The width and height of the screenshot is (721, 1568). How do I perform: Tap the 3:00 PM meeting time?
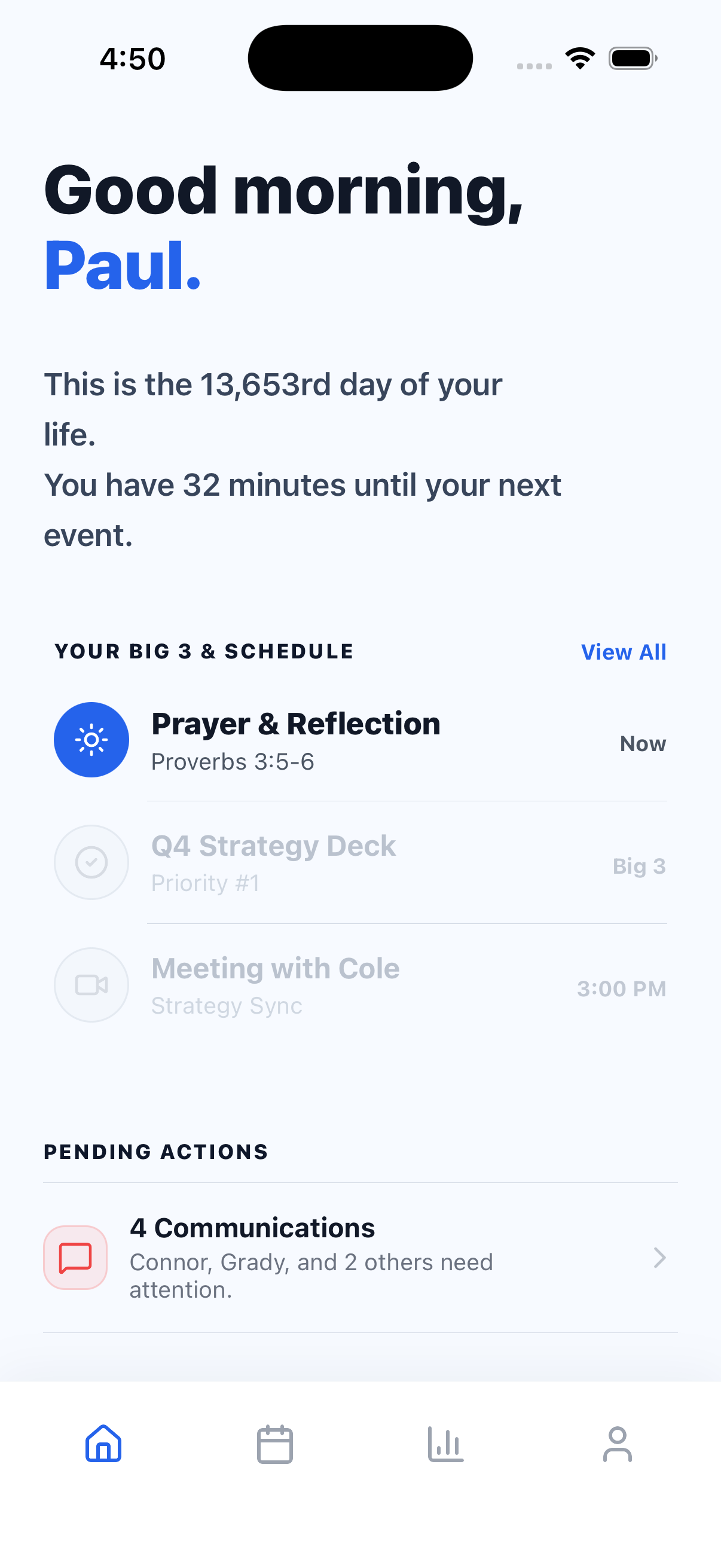pyautogui.click(x=621, y=989)
